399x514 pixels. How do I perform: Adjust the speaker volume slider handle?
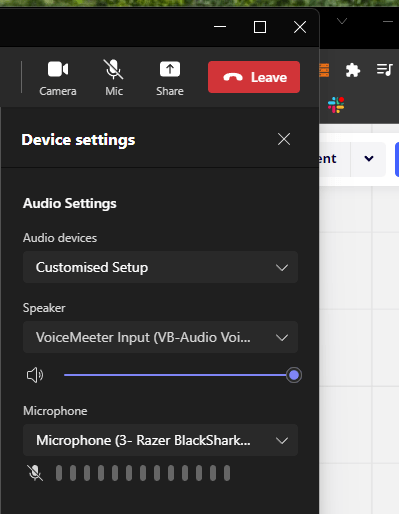pyautogui.click(x=294, y=375)
